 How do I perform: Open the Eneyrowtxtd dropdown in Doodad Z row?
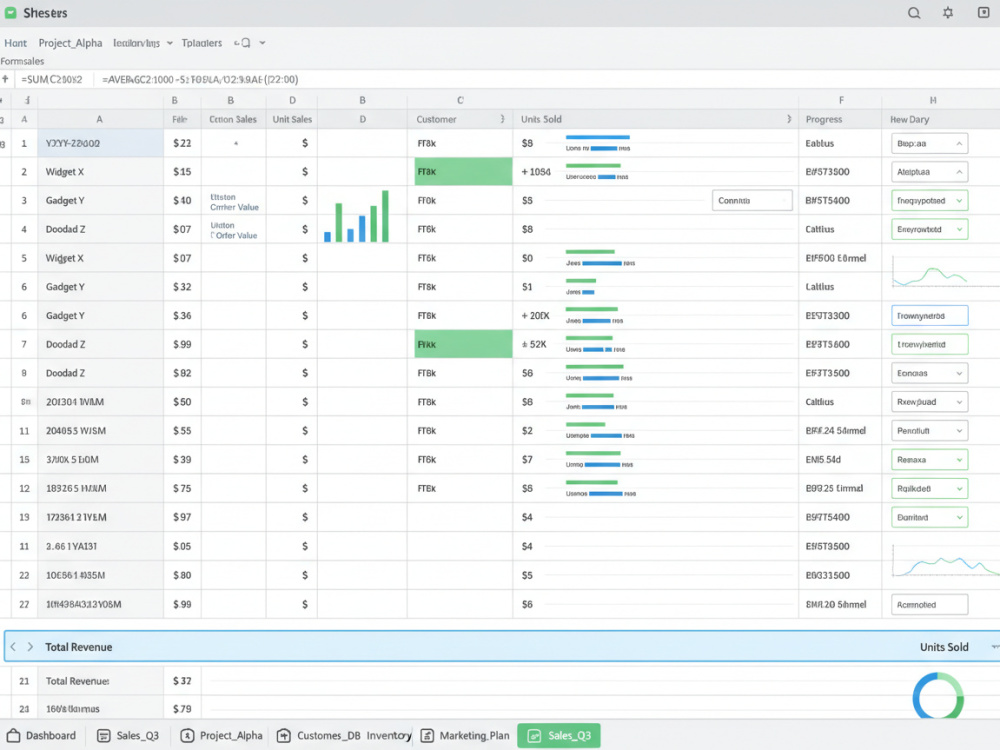click(929, 229)
